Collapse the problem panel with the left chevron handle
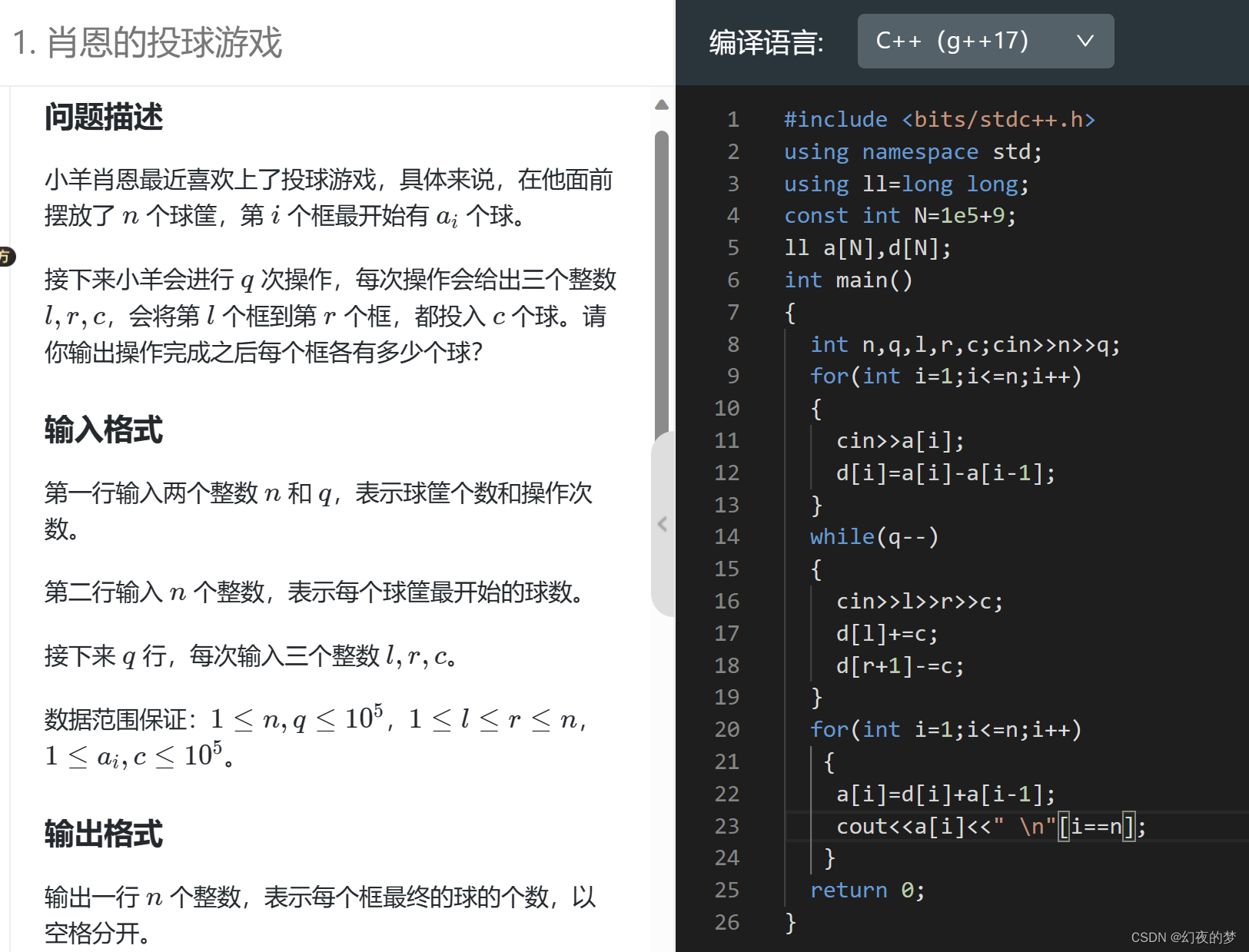 point(662,524)
